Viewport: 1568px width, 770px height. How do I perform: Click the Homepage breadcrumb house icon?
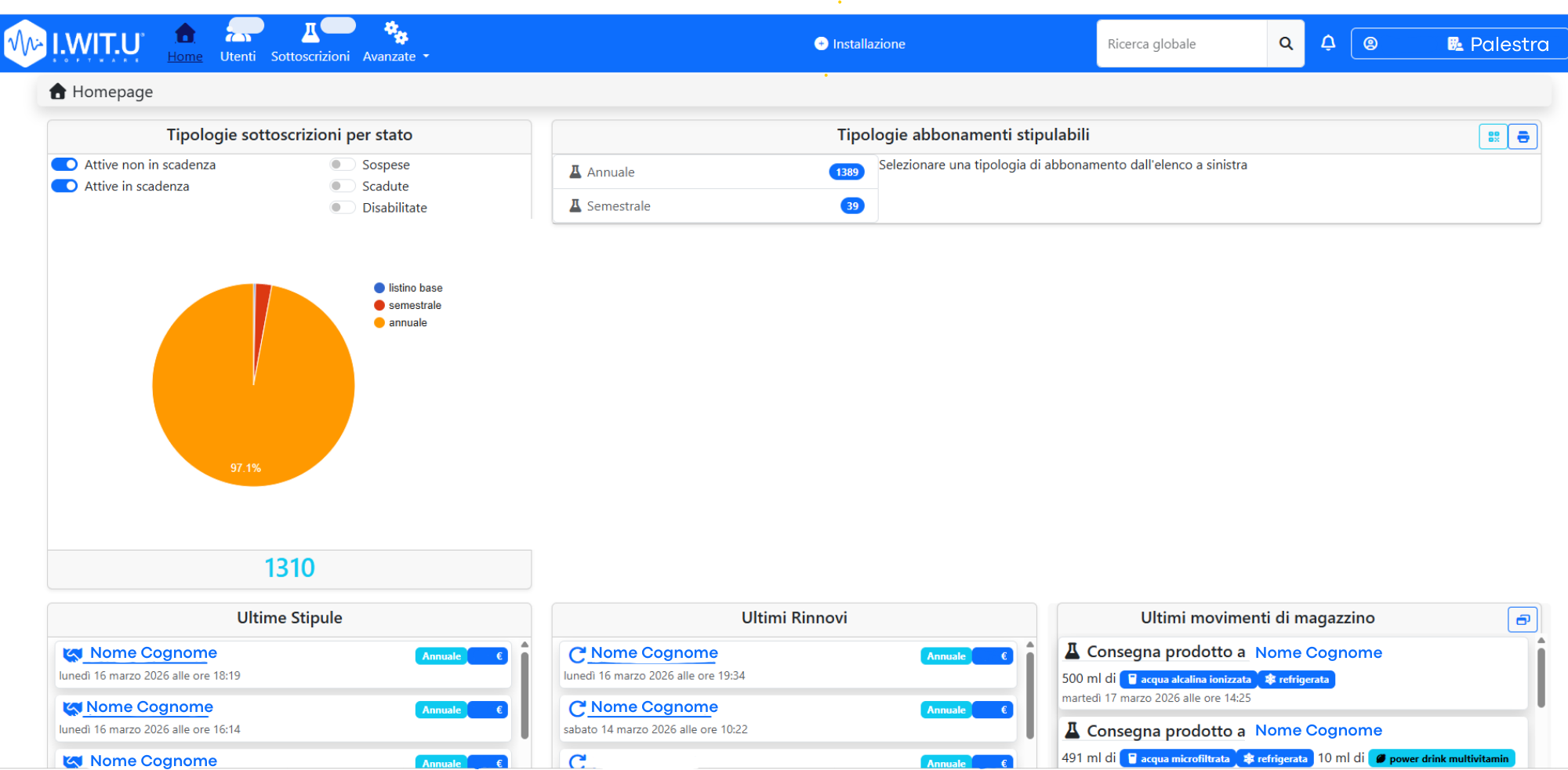point(57,92)
